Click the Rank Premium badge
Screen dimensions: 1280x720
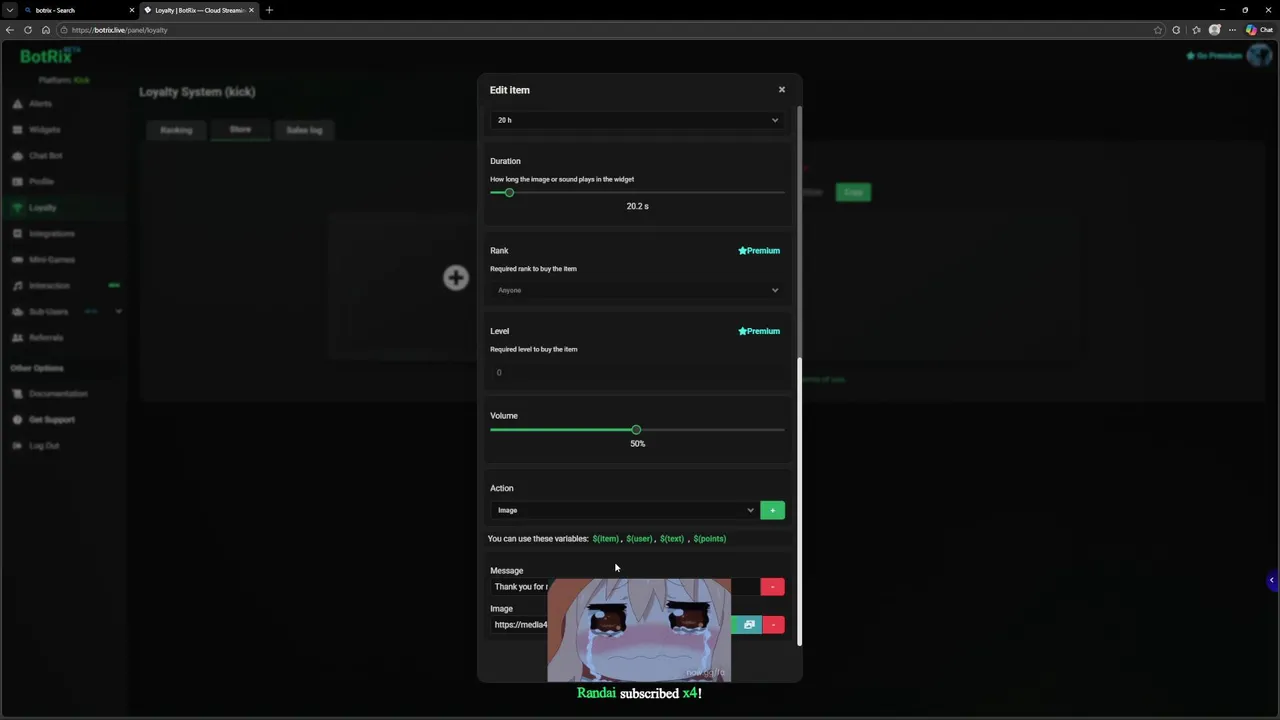[759, 251]
